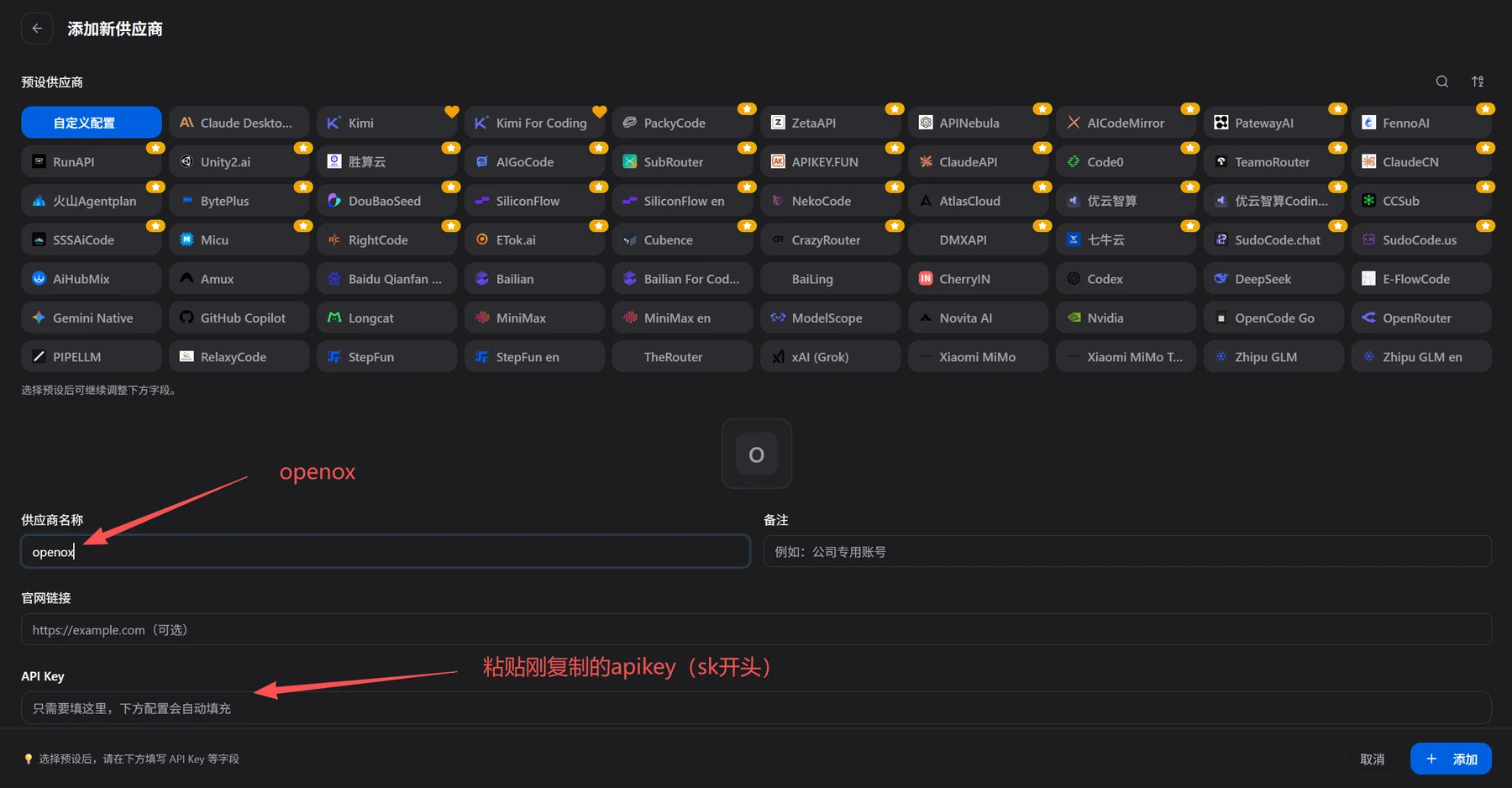Click the 取消 cancel button
The width and height of the screenshot is (1512, 788).
tap(1372, 759)
